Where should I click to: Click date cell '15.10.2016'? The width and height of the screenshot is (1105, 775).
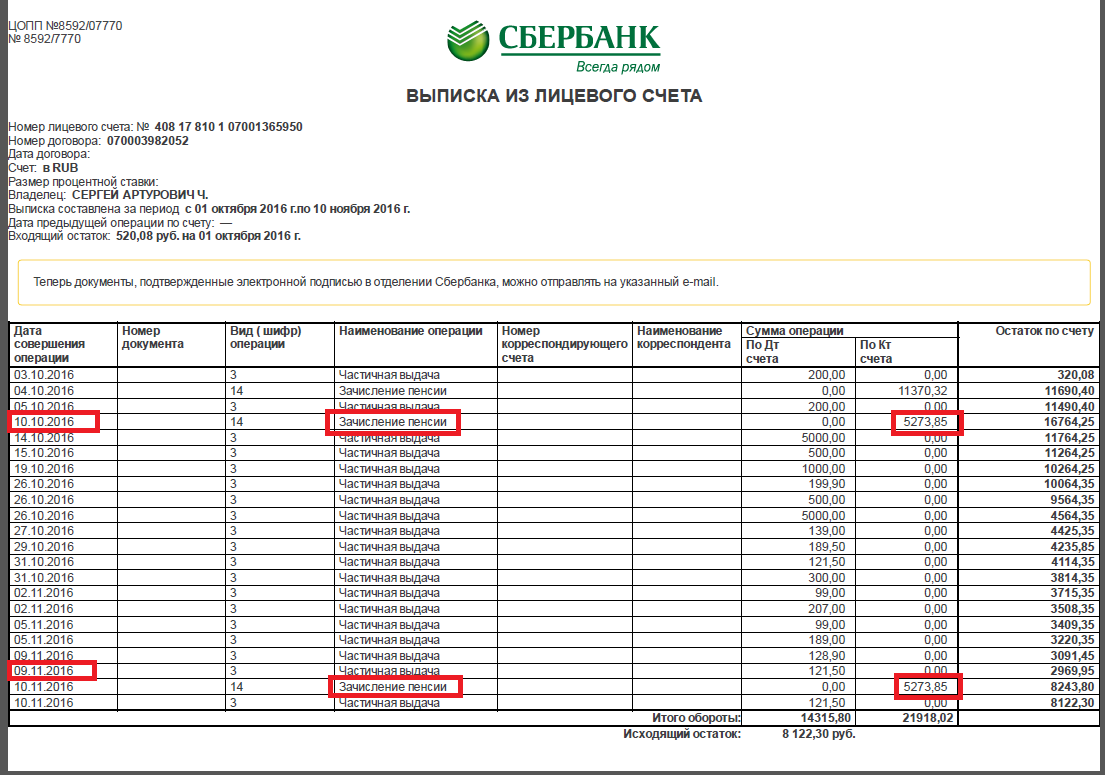click(x=44, y=452)
